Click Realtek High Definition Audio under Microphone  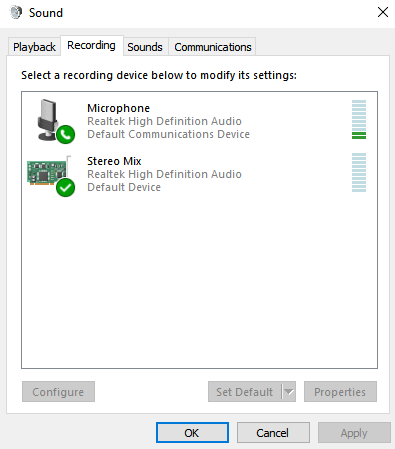[164, 121]
